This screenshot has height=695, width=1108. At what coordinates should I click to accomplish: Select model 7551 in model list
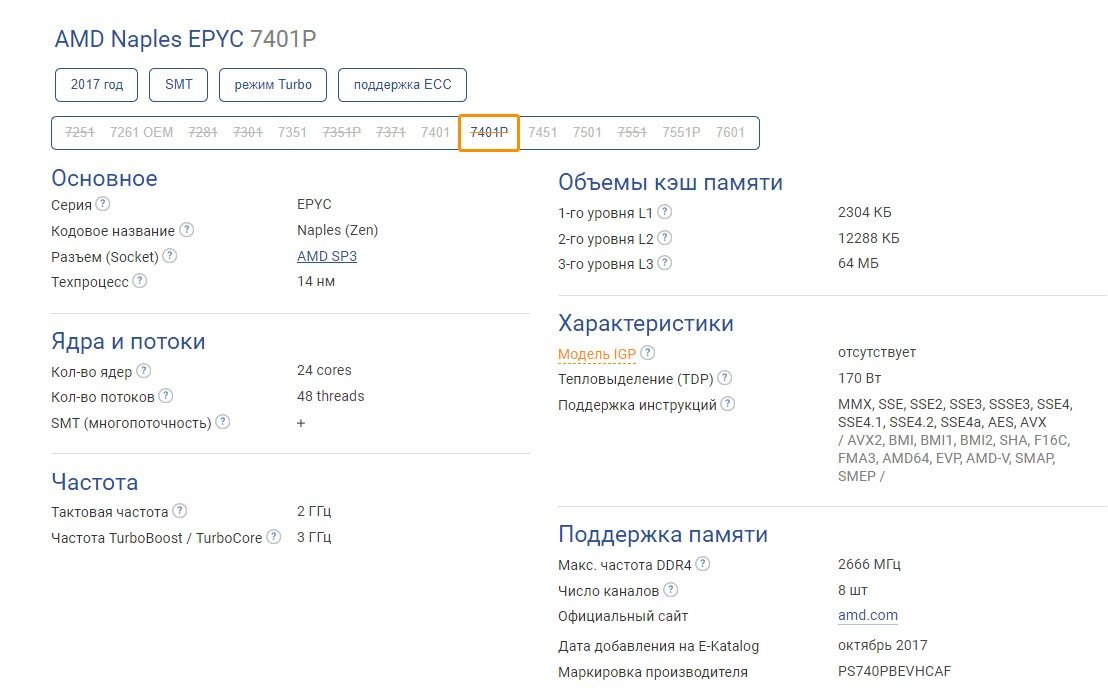tap(632, 133)
